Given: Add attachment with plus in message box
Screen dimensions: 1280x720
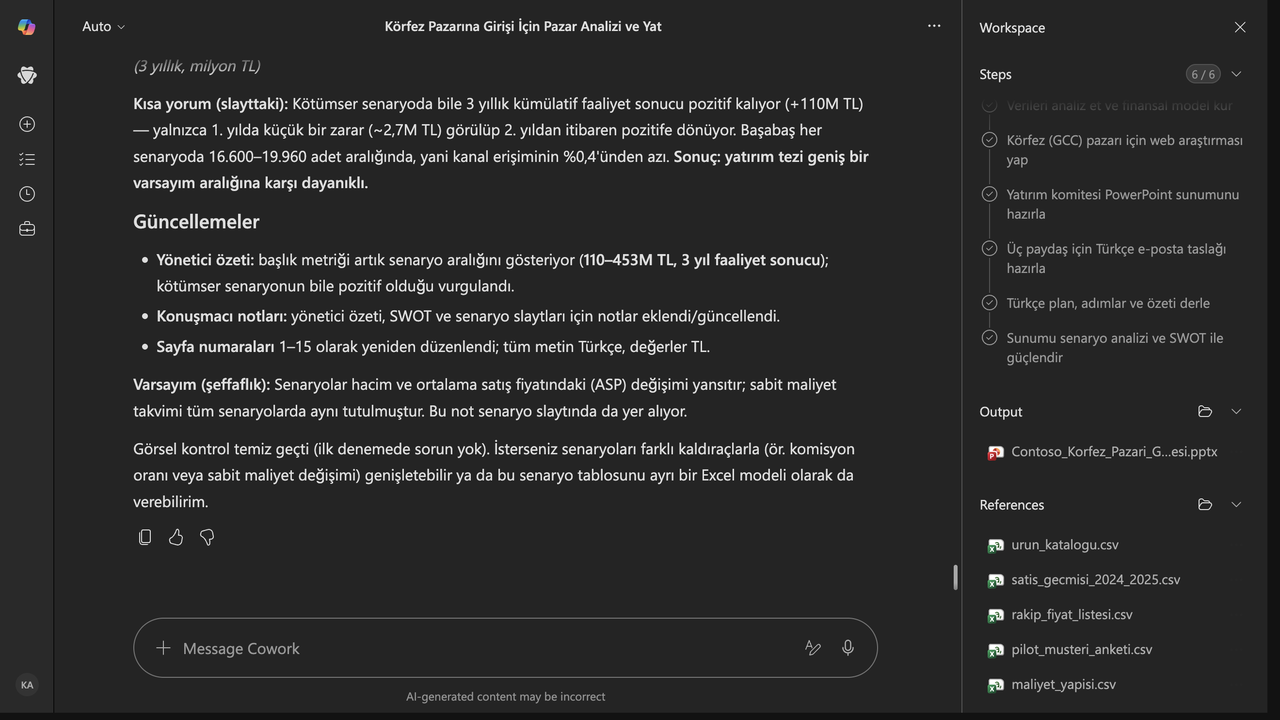Looking at the screenshot, I should pos(163,648).
